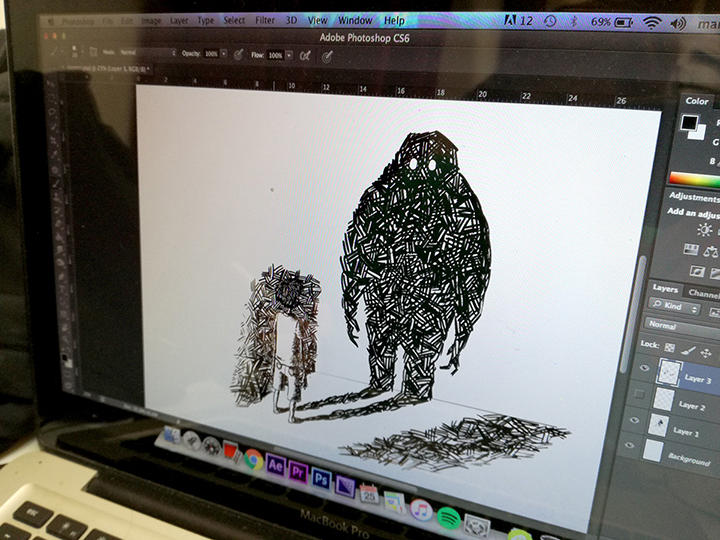Image resolution: width=720 pixels, height=540 pixels.
Task: Open the Window menu
Action: 355,21
